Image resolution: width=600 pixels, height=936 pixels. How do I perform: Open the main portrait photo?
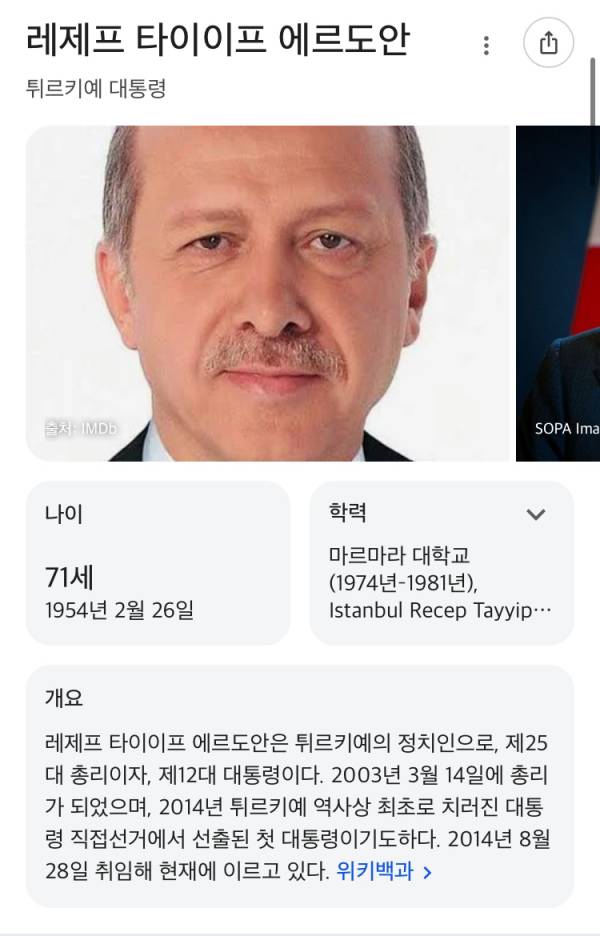267,293
